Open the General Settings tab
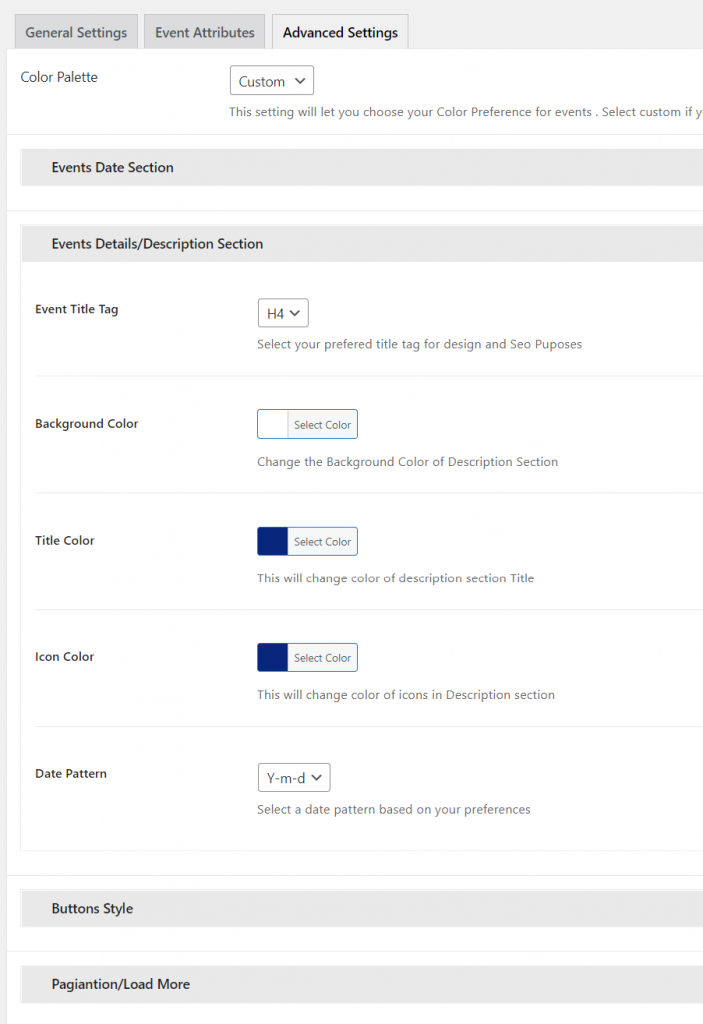 tap(76, 32)
